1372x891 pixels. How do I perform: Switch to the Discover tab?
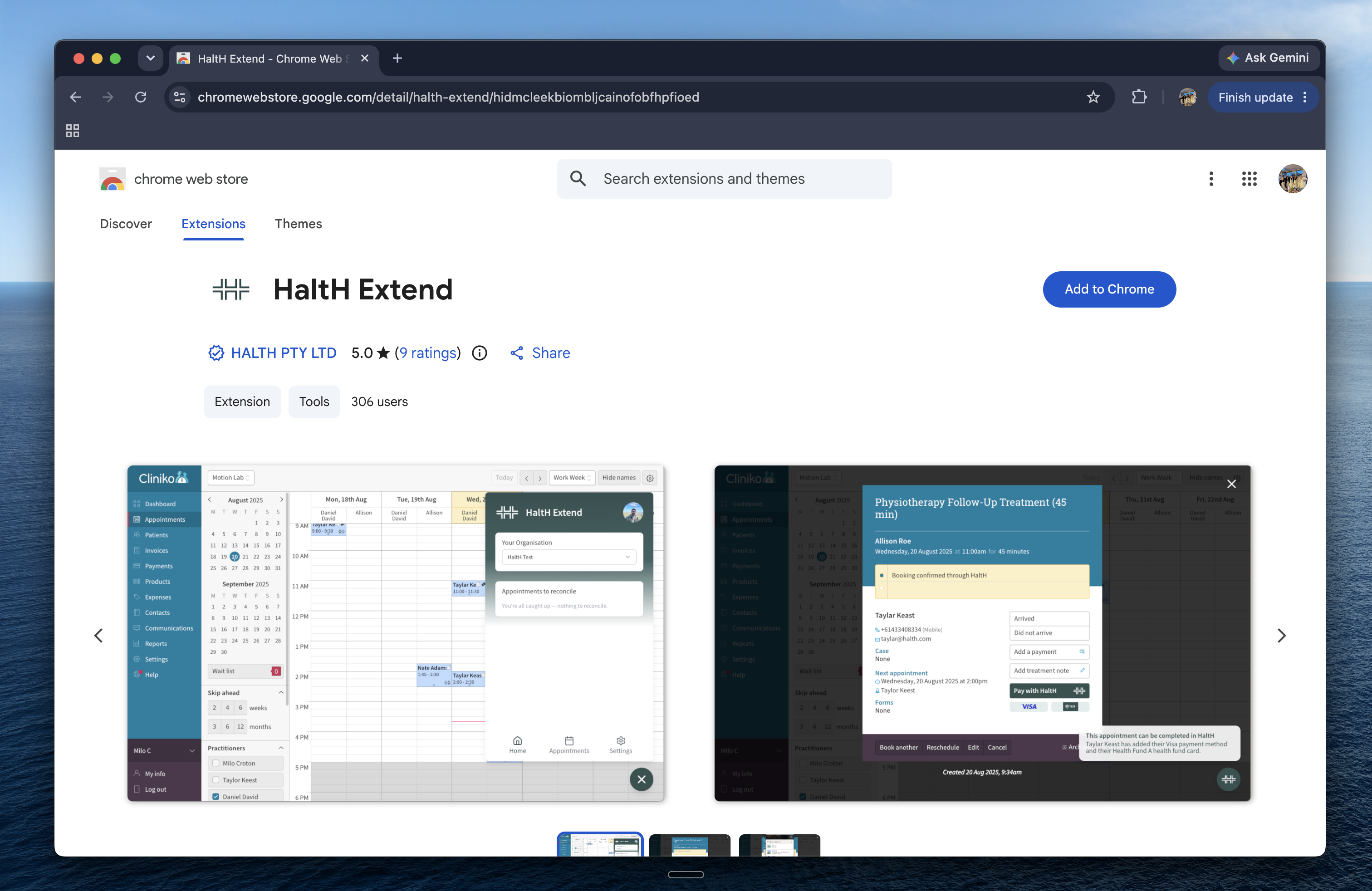(126, 224)
